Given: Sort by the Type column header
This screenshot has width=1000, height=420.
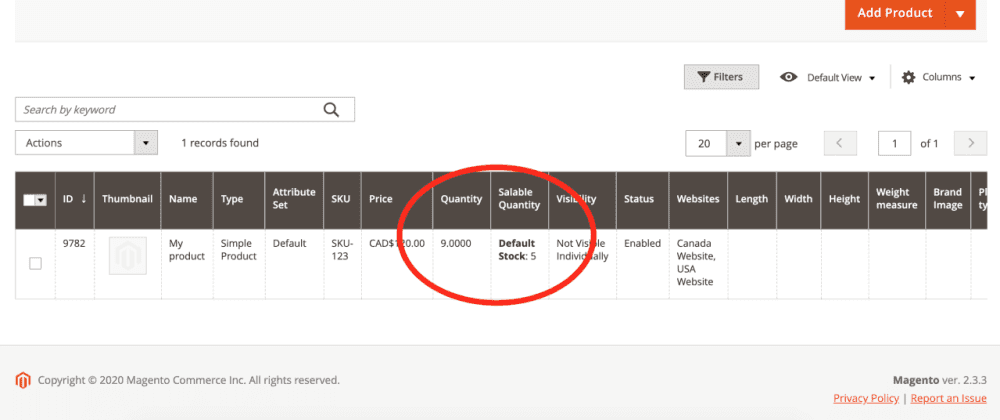Looking at the screenshot, I should (x=239, y=199).
